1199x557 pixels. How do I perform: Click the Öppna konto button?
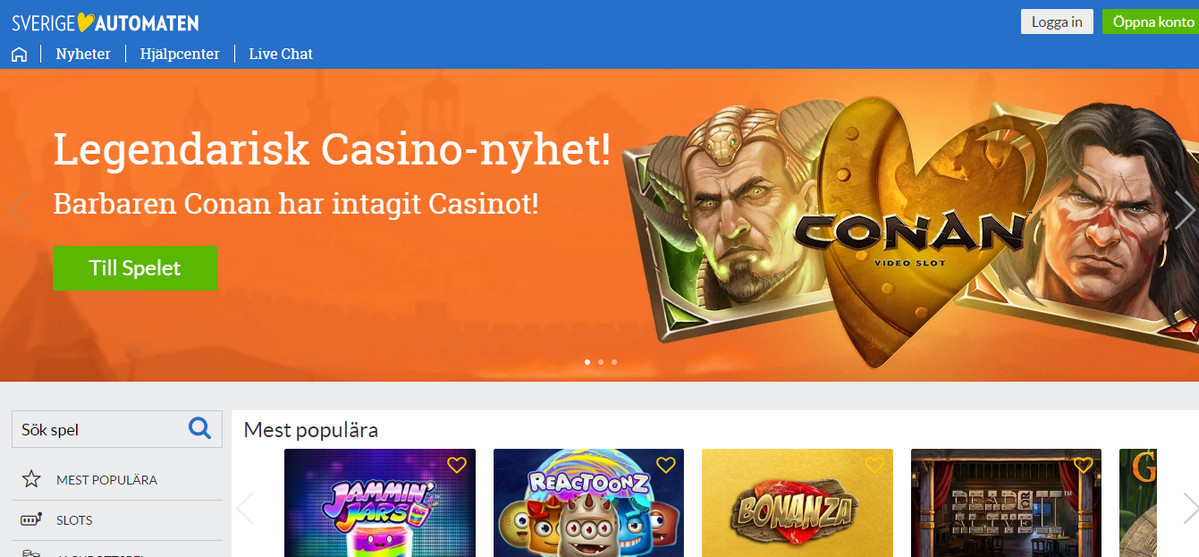[x=1152, y=21]
